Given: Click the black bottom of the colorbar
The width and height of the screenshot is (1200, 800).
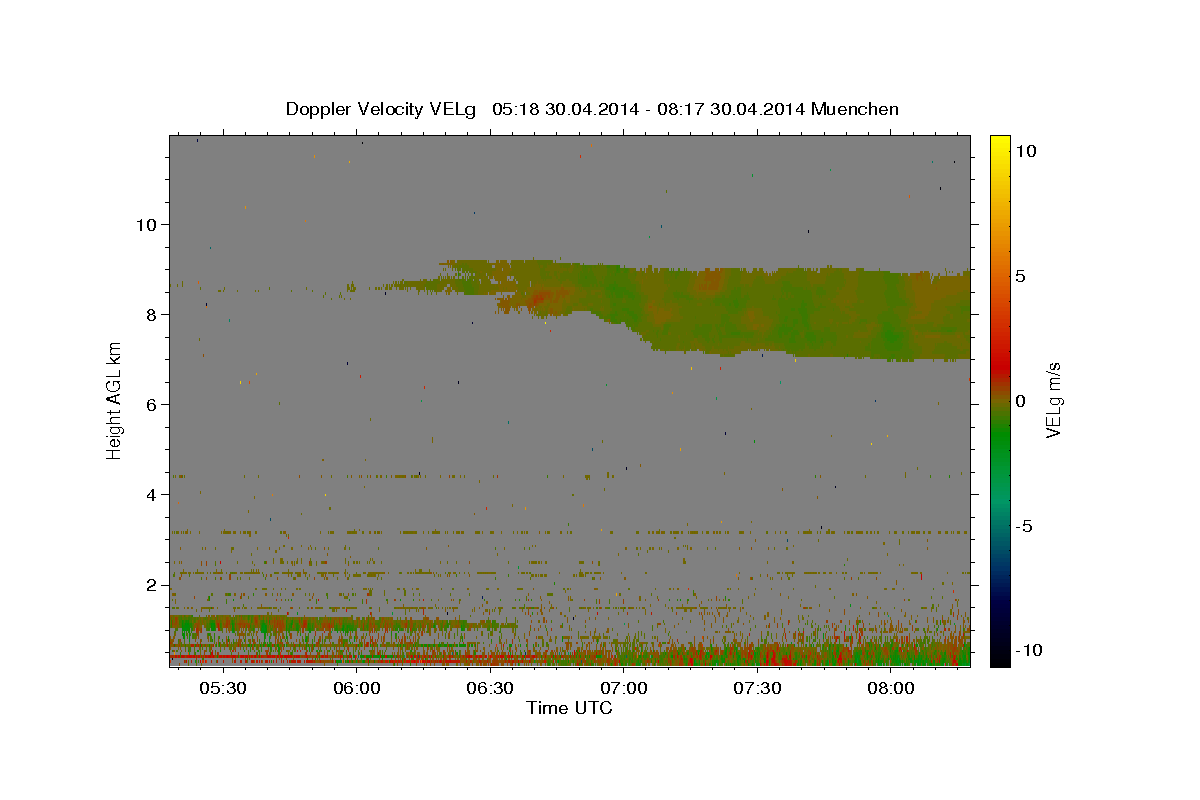Looking at the screenshot, I should (1000, 655).
